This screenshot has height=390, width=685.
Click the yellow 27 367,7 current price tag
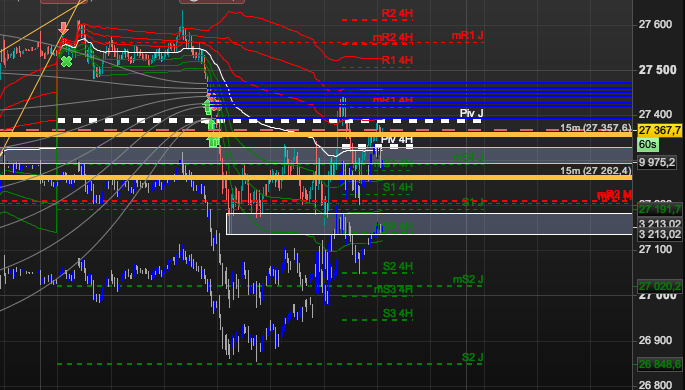click(x=660, y=130)
